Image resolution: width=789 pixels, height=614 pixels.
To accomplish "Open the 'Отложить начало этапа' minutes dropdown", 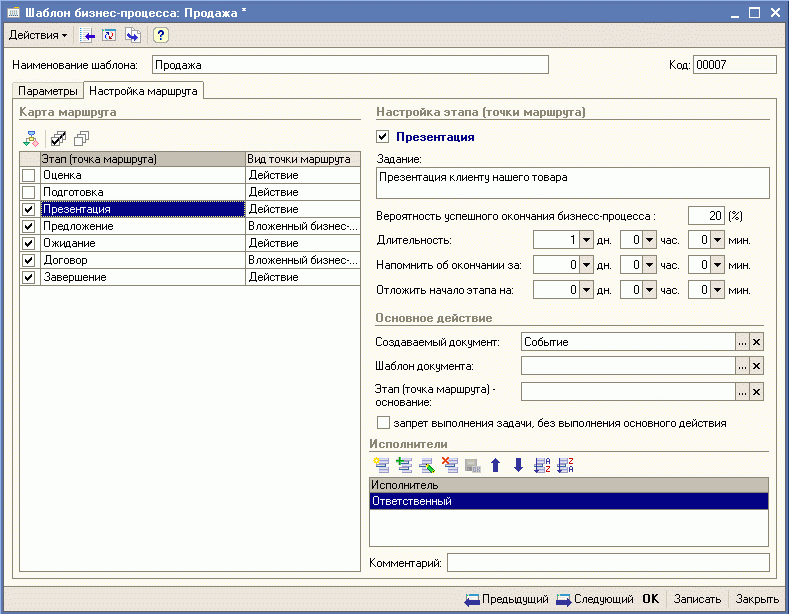I will pos(717,290).
